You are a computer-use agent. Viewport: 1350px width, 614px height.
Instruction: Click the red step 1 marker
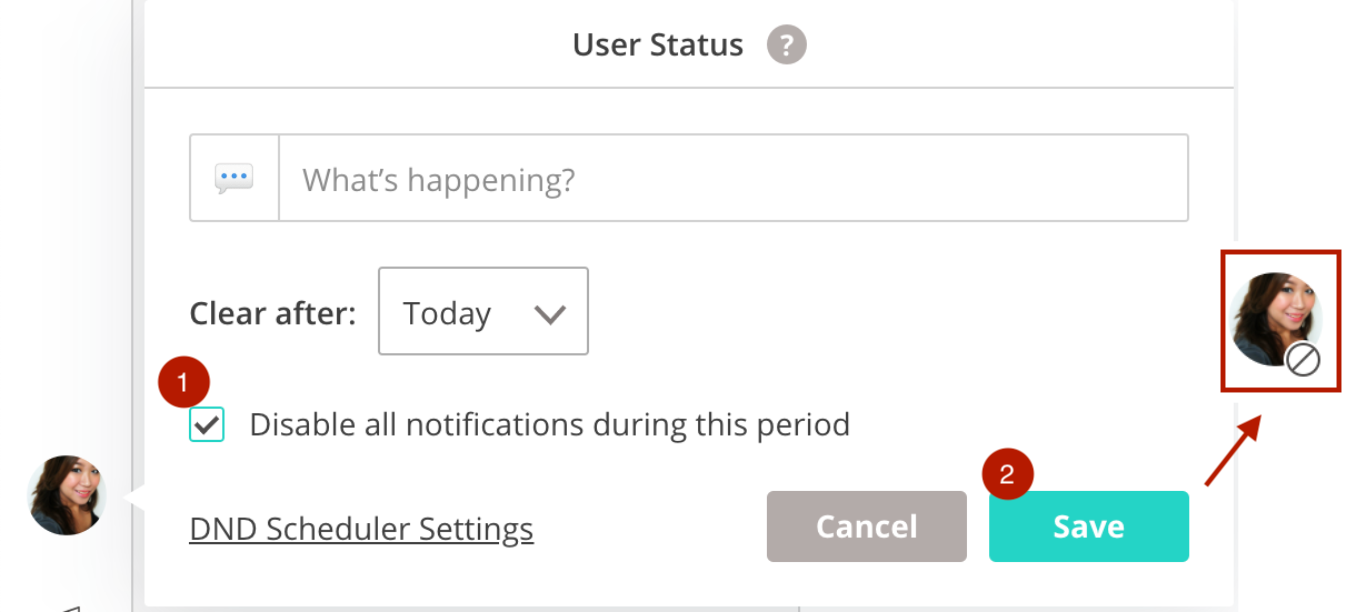point(183,382)
